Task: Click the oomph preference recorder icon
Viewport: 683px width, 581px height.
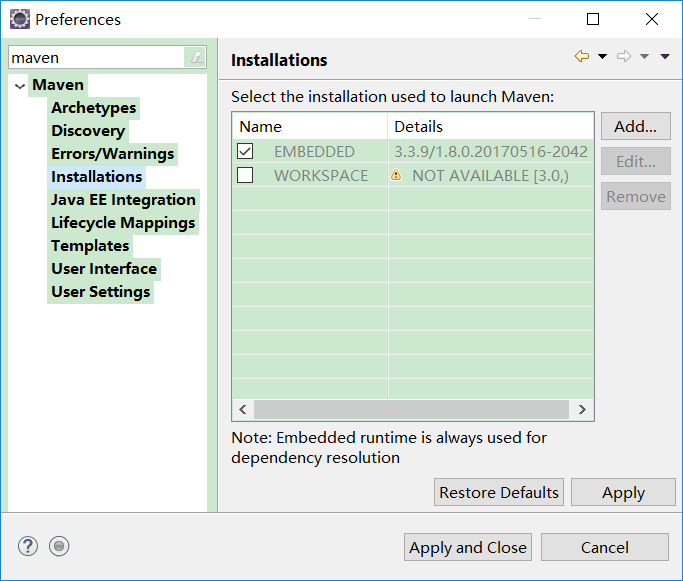Action: pyautogui.click(x=59, y=546)
